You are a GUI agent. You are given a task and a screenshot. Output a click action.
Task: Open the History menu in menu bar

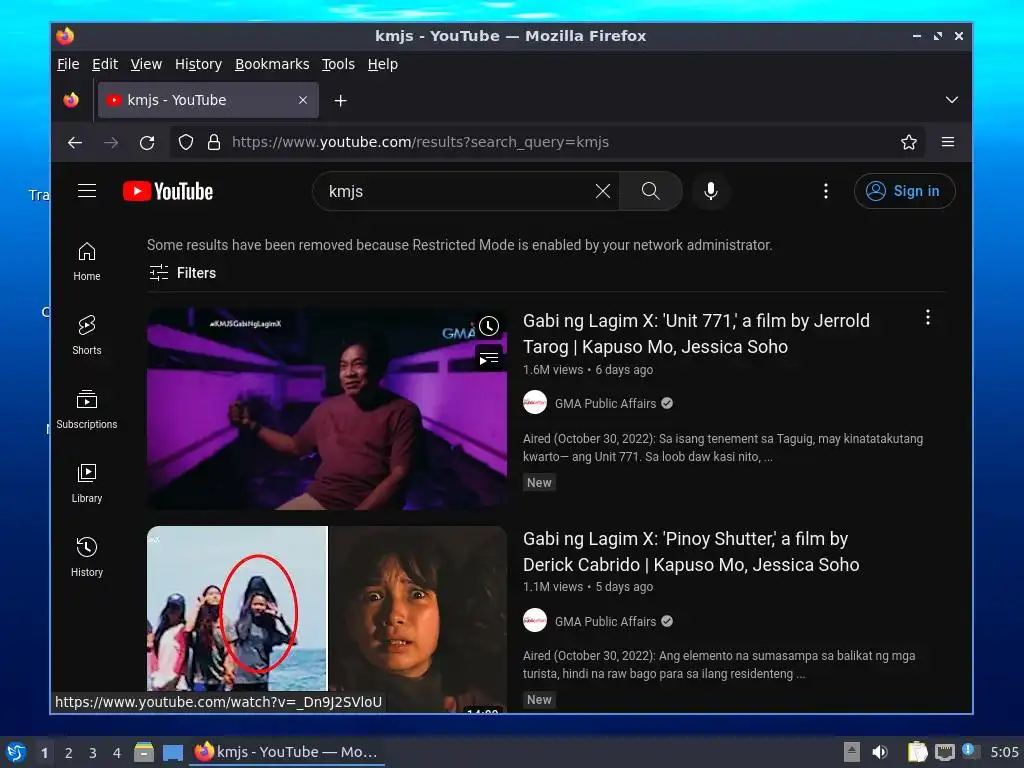(x=199, y=64)
